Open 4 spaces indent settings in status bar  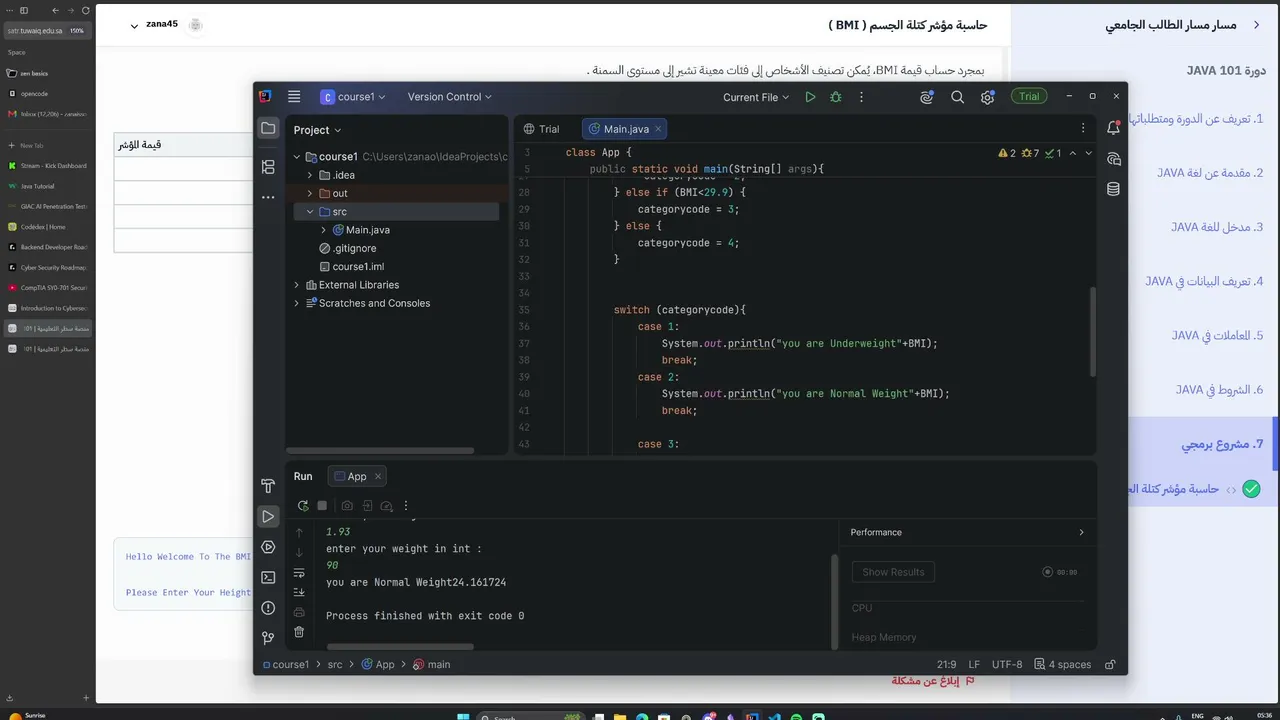click(x=1063, y=664)
